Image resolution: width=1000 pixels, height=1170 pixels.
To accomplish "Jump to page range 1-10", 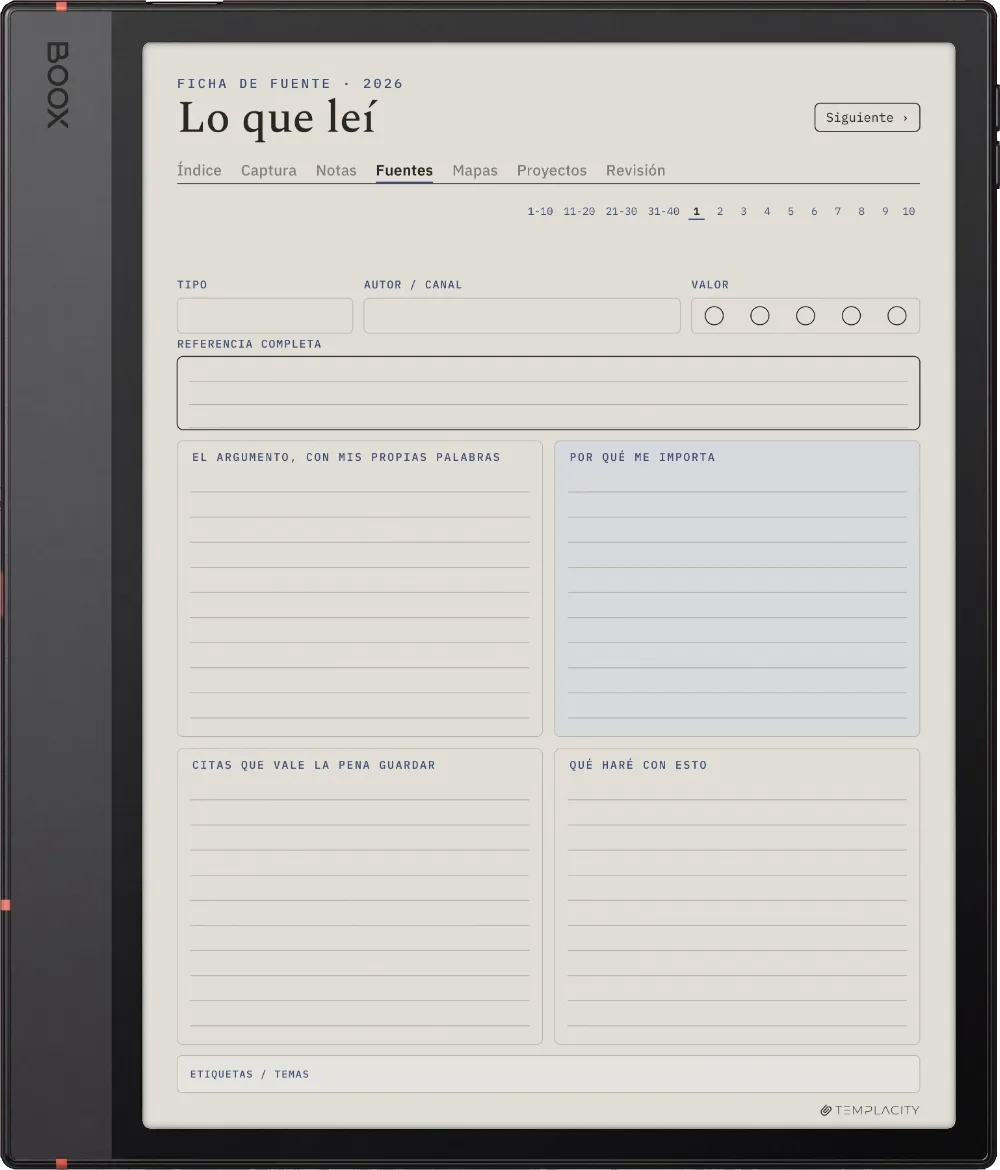I will coord(540,212).
